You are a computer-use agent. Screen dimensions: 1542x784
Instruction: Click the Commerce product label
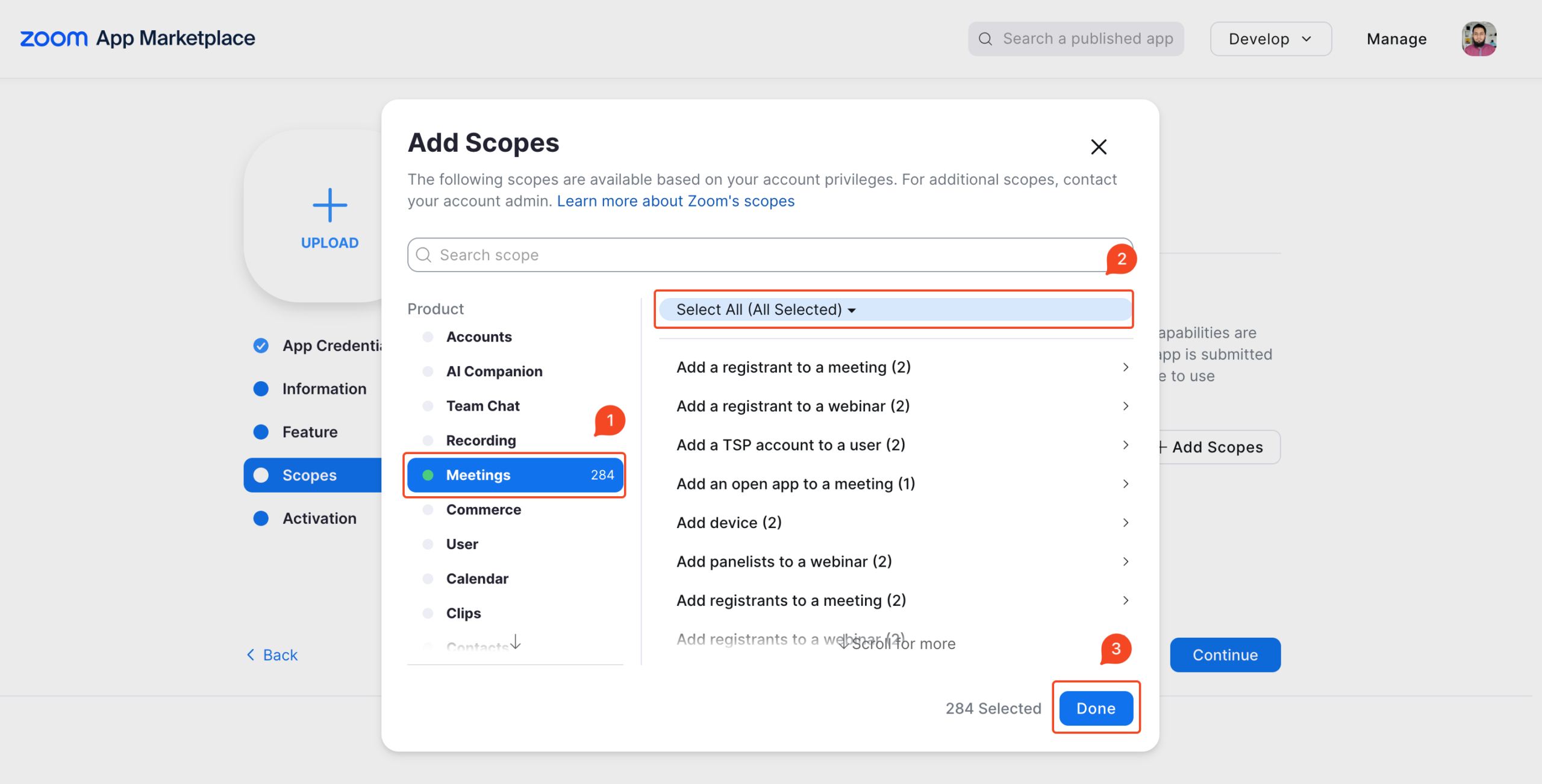483,509
